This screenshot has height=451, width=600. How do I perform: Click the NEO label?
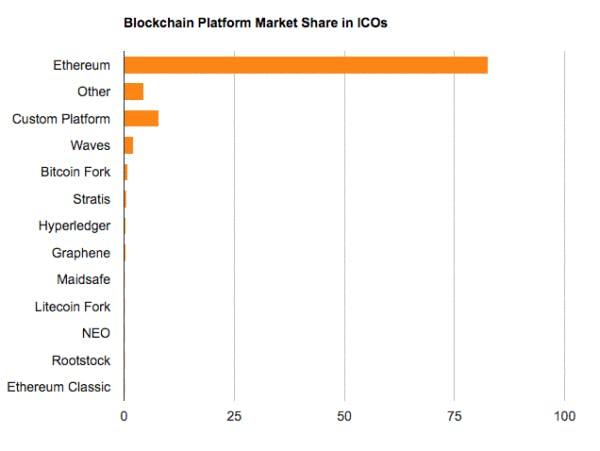[x=96, y=333]
